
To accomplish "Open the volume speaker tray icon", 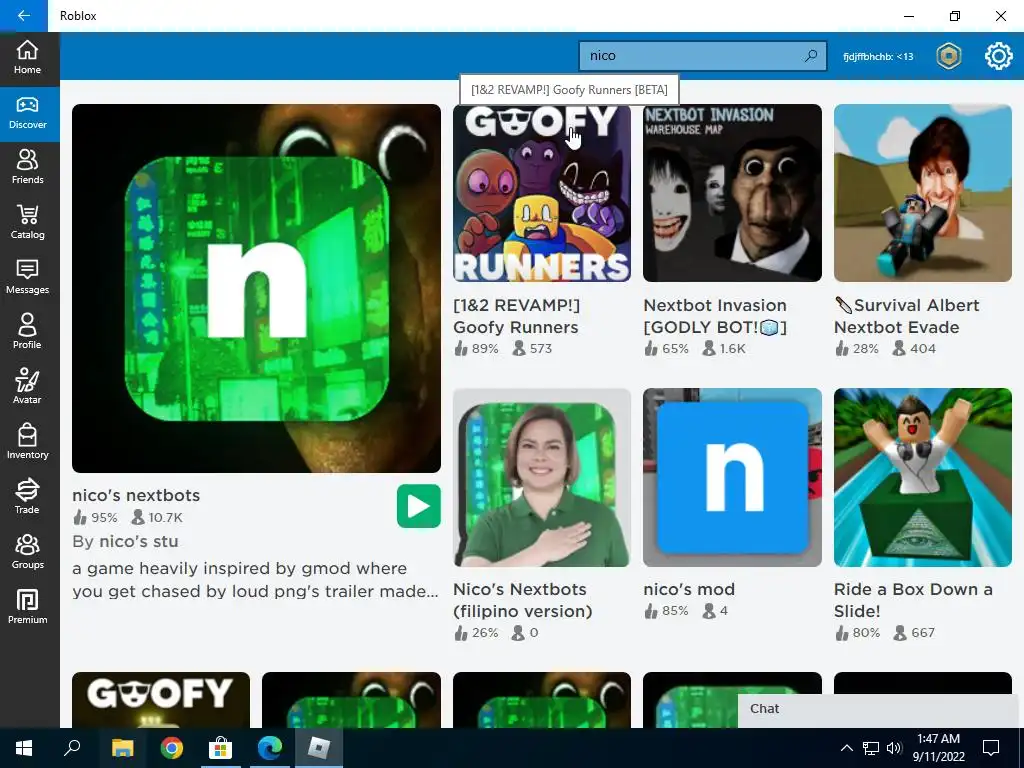I will point(895,748).
